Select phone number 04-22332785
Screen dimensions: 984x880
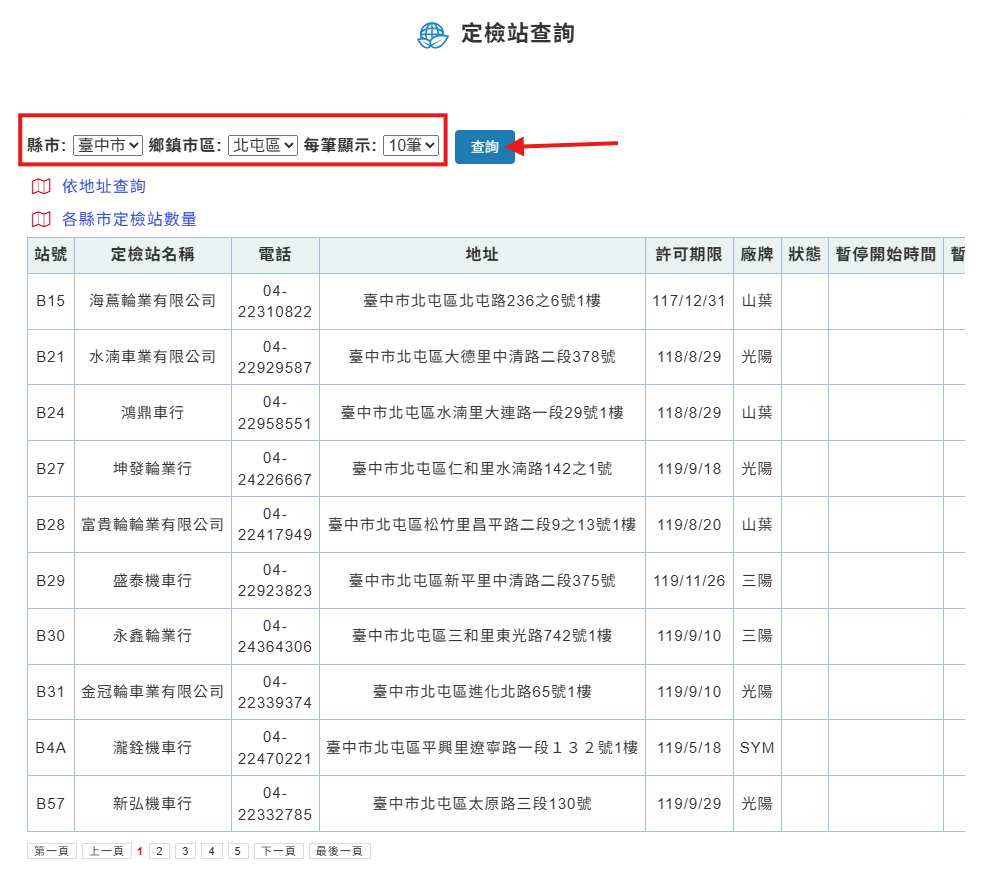[275, 803]
